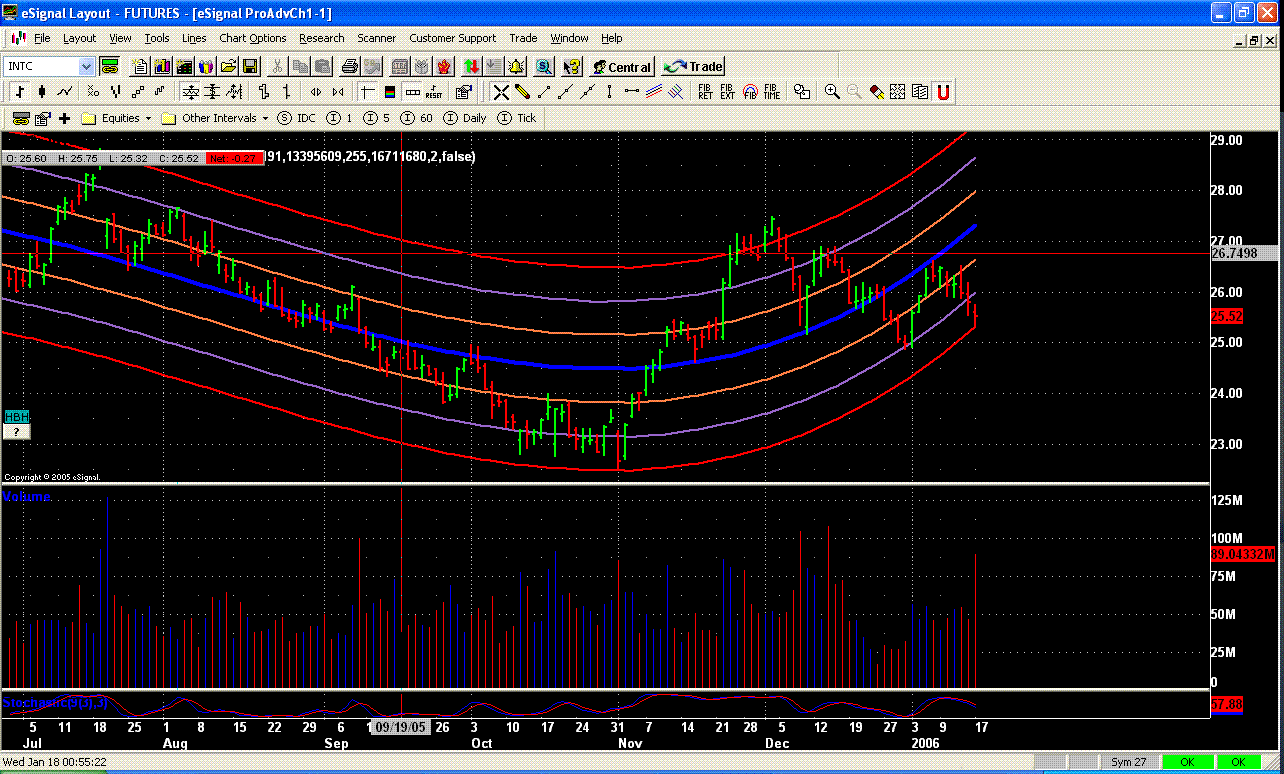The width and height of the screenshot is (1284, 774).
Task: Open the Alerts bell icon
Action: tap(516, 66)
